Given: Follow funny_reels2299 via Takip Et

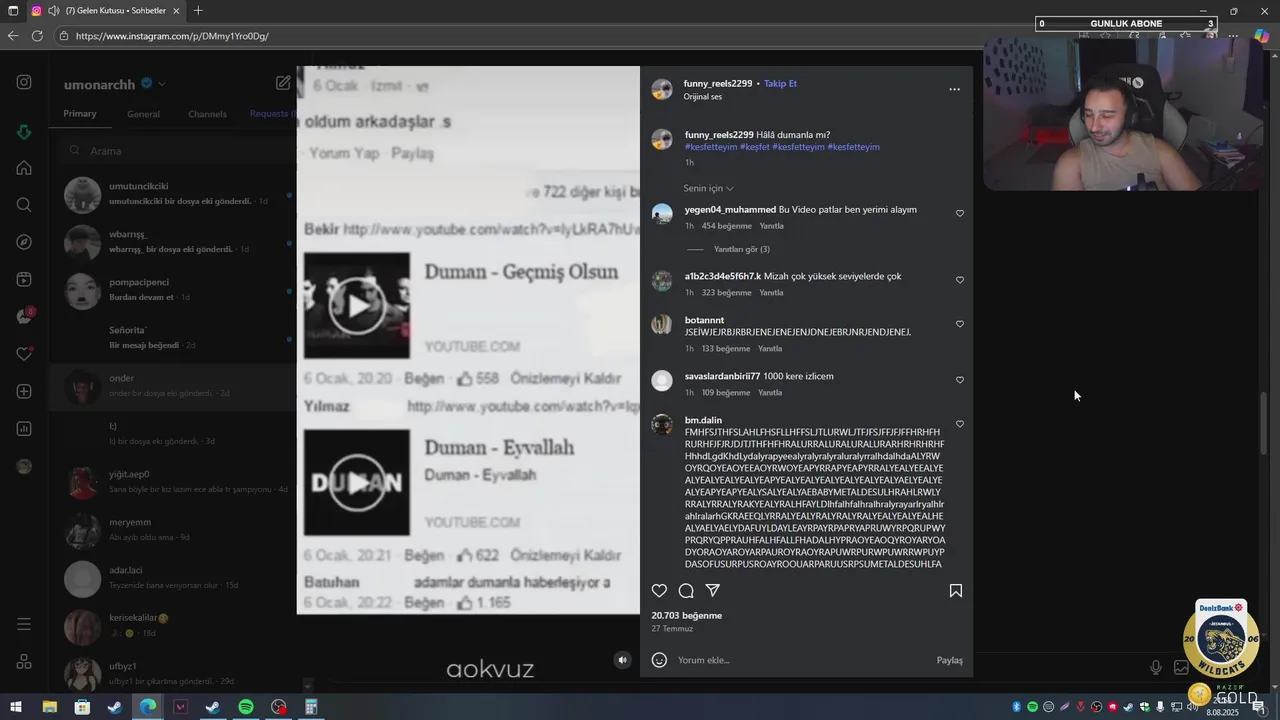Looking at the screenshot, I should [x=780, y=83].
